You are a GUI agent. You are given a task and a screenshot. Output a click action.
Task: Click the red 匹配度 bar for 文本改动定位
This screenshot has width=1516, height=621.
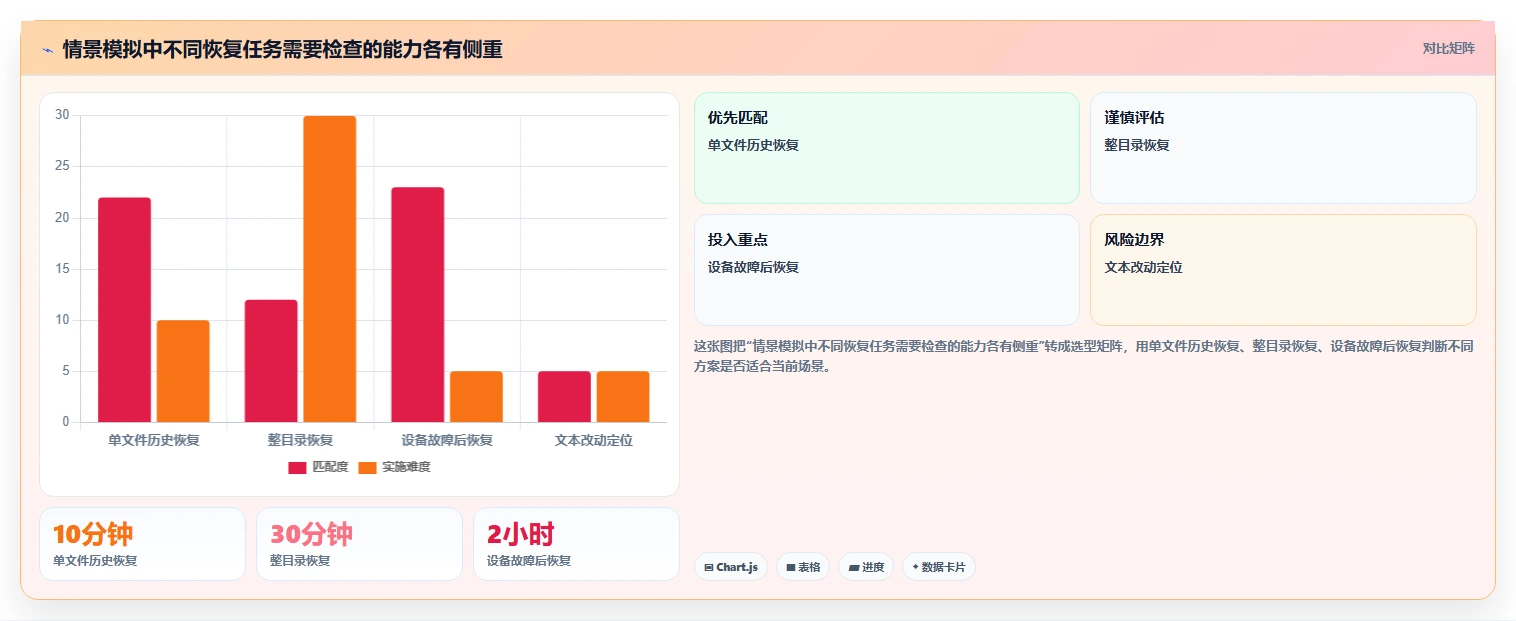564,397
